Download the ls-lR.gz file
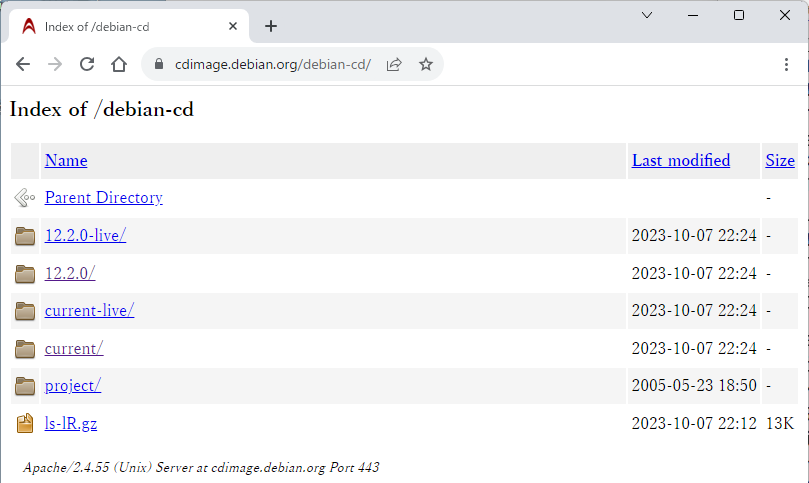The image size is (809, 483). [71, 424]
